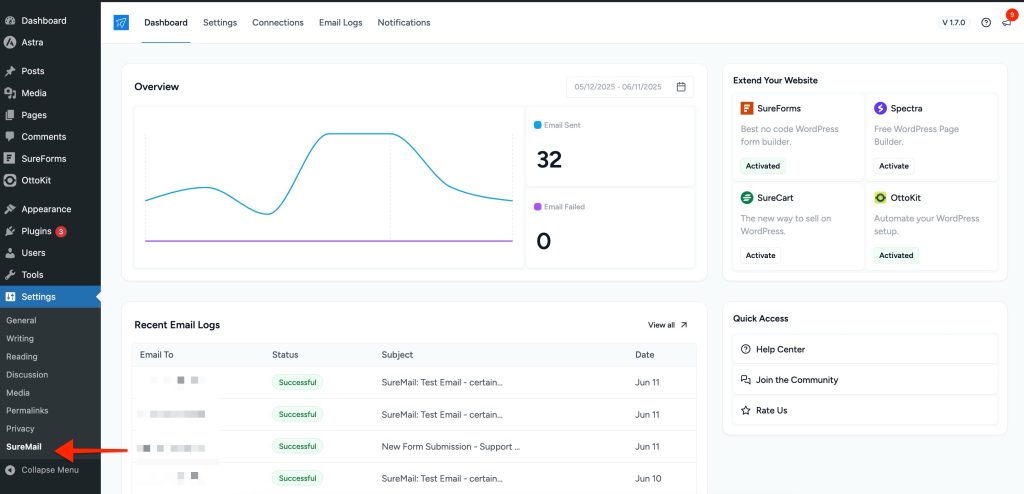Click the OttoKit logo icon in Extend card
The height and width of the screenshot is (494, 1024).
(880, 197)
